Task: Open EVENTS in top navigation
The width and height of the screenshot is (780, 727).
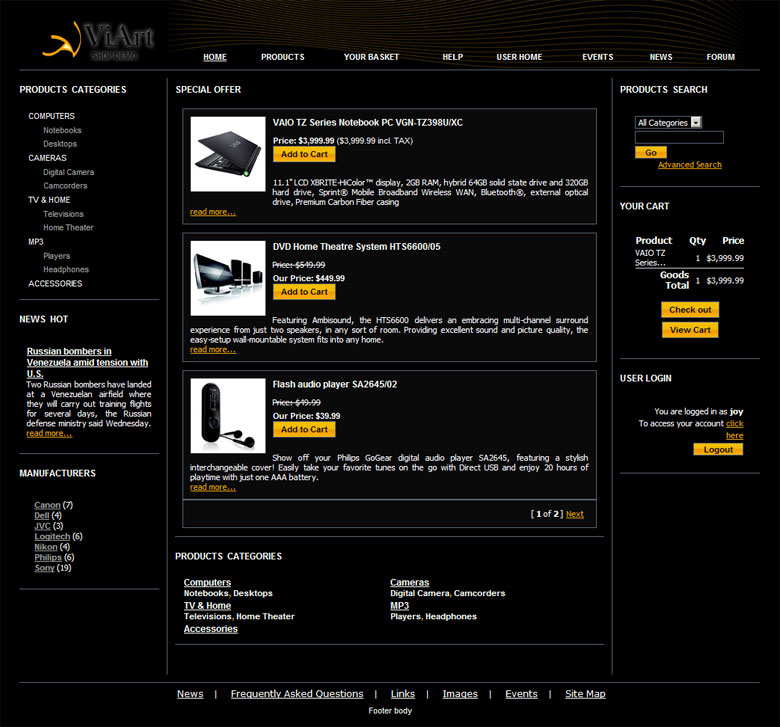Action: click(x=597, y=57)
